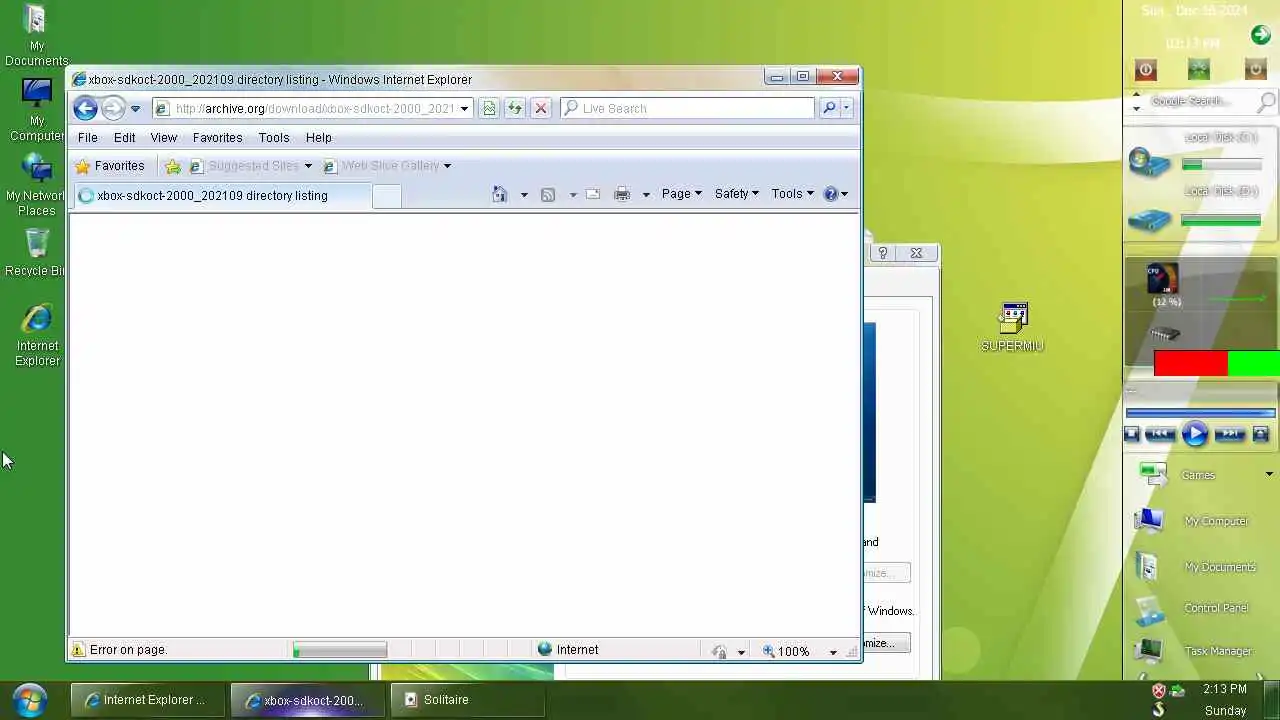This screenshot has height=720, width=1280.
Task: Click the Start orb button
Action: click(x=29, y=699)
